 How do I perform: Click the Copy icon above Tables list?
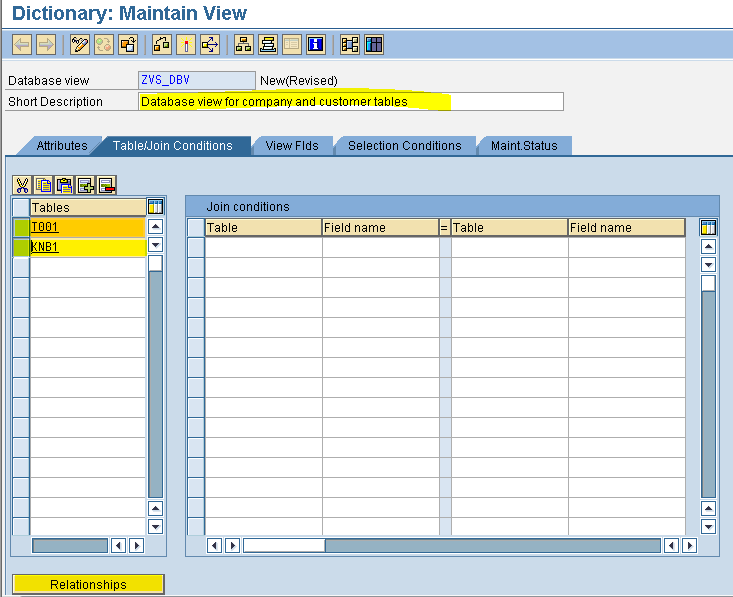(43, 186)
